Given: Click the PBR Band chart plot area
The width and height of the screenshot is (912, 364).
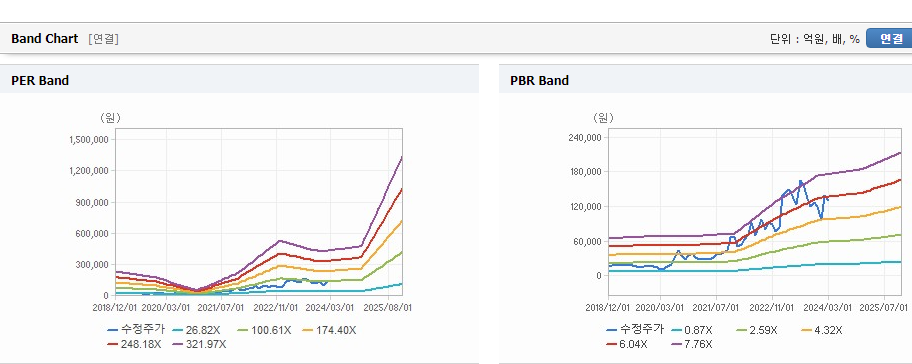Looking at the screenshot, I should [755, 212].
